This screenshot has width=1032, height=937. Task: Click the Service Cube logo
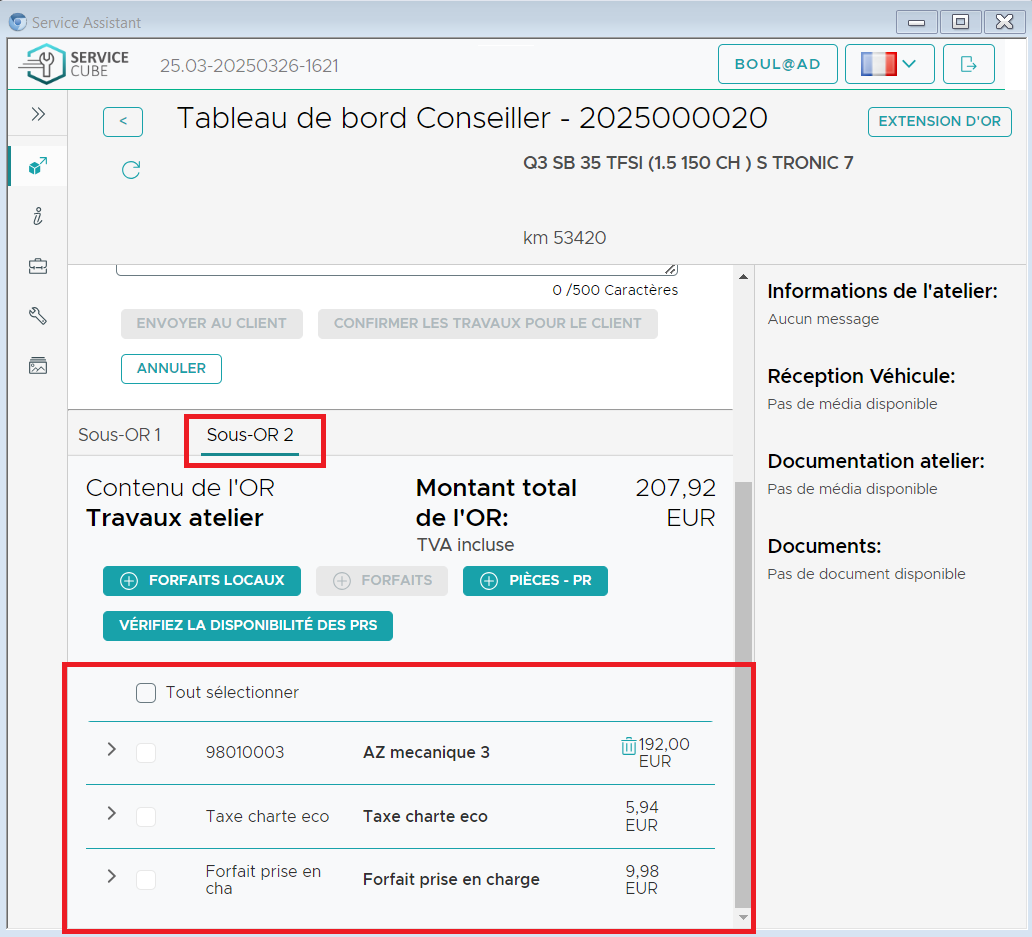pos(74,64)
